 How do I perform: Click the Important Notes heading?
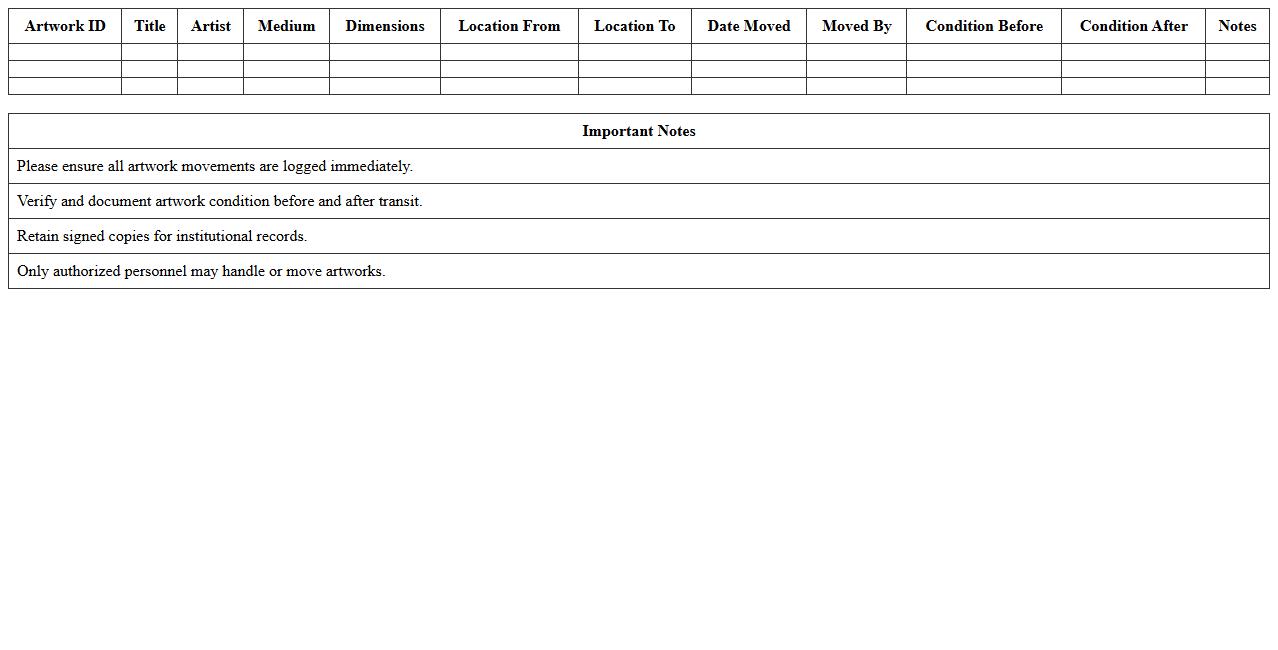click(x=639, y=131)
